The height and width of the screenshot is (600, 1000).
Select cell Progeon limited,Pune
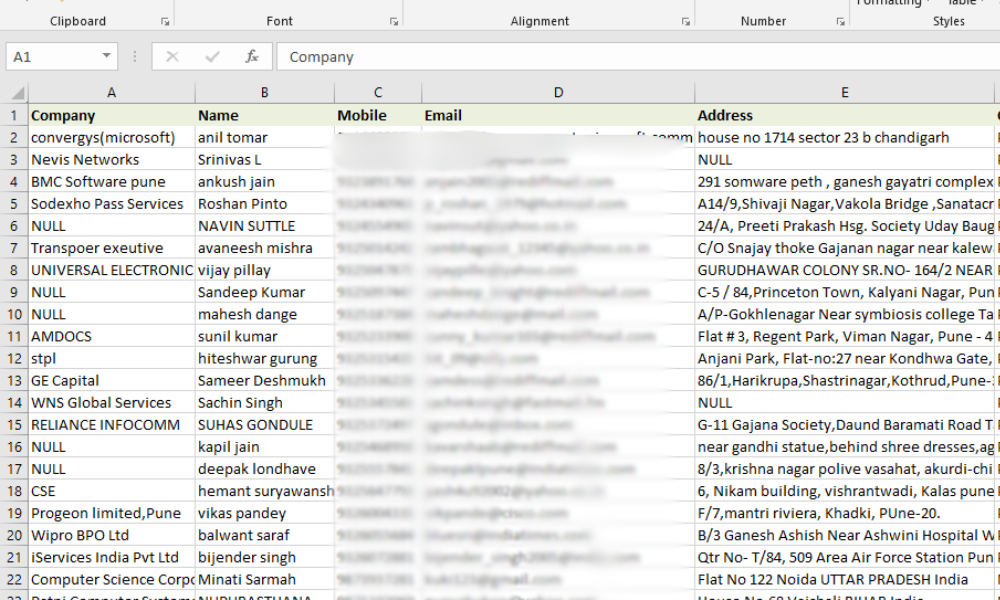click(x=112, y=513)
